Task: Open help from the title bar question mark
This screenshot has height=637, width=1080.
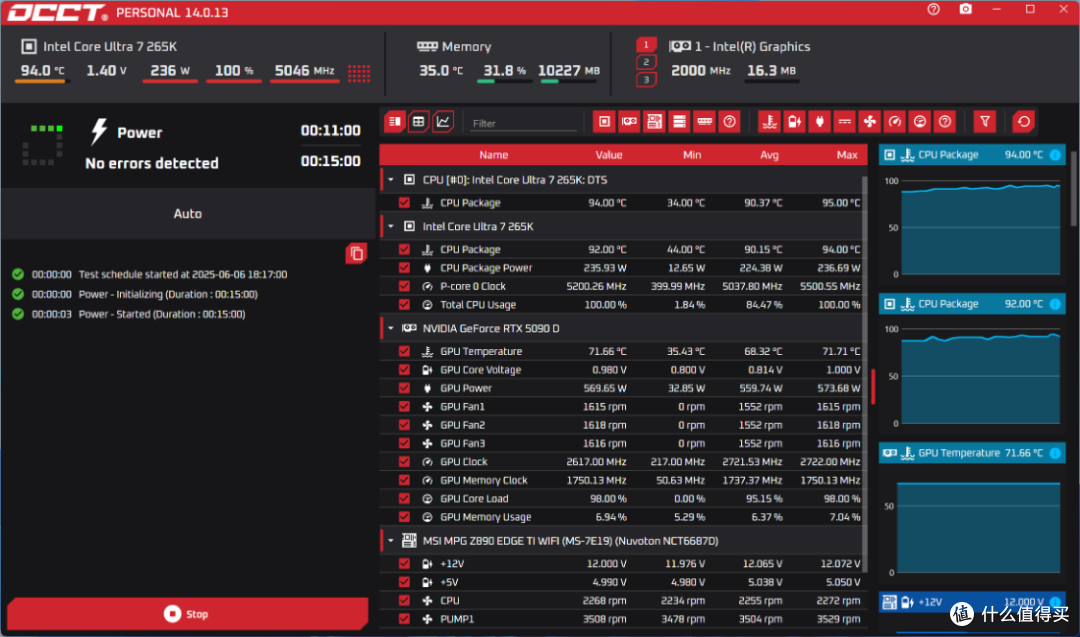Action: tap(933, 10)
